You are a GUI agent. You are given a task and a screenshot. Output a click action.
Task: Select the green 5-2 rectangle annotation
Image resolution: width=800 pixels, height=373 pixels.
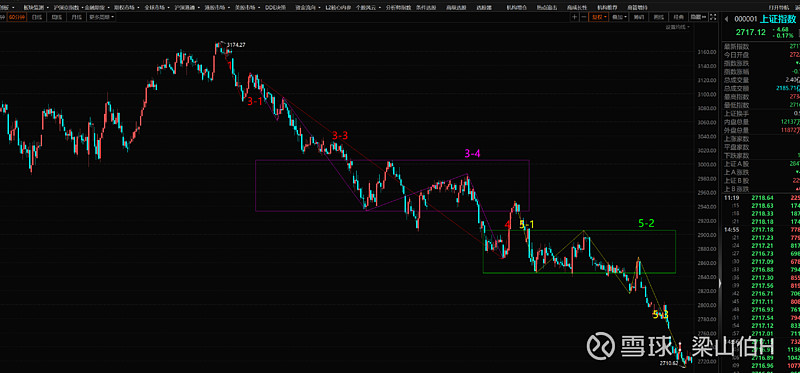579,252
